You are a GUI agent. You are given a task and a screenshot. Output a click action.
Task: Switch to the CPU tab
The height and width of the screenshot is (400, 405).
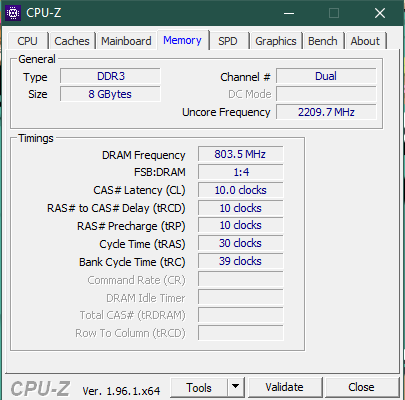pos(27,41)
